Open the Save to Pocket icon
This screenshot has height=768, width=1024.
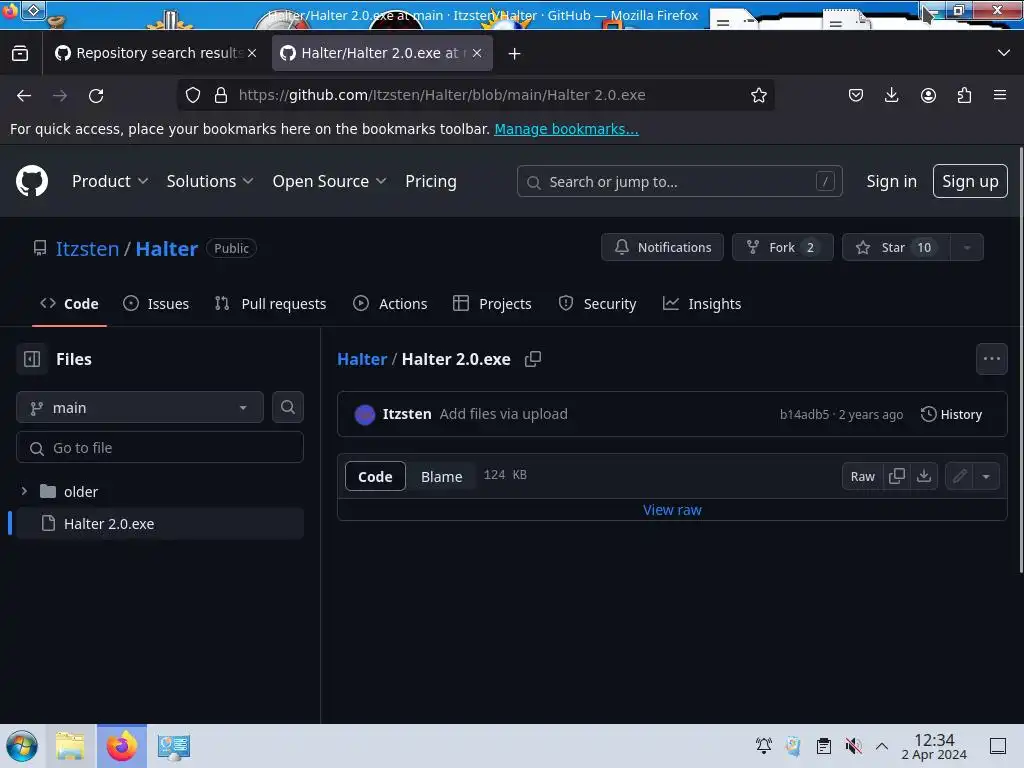coord(856,95)
